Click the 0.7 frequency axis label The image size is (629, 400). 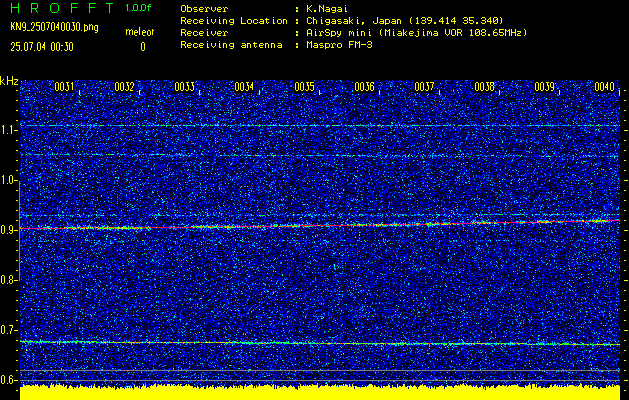tap(8, 330)
